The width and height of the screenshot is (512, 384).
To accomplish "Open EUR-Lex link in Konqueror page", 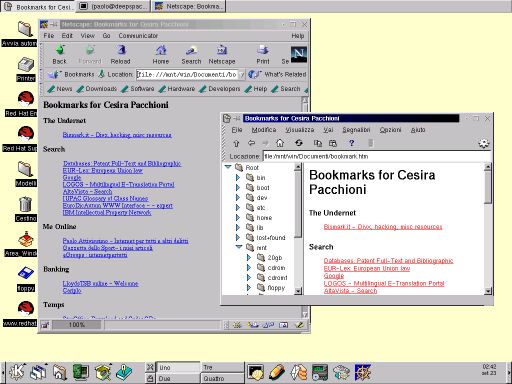I will (367, 268).
